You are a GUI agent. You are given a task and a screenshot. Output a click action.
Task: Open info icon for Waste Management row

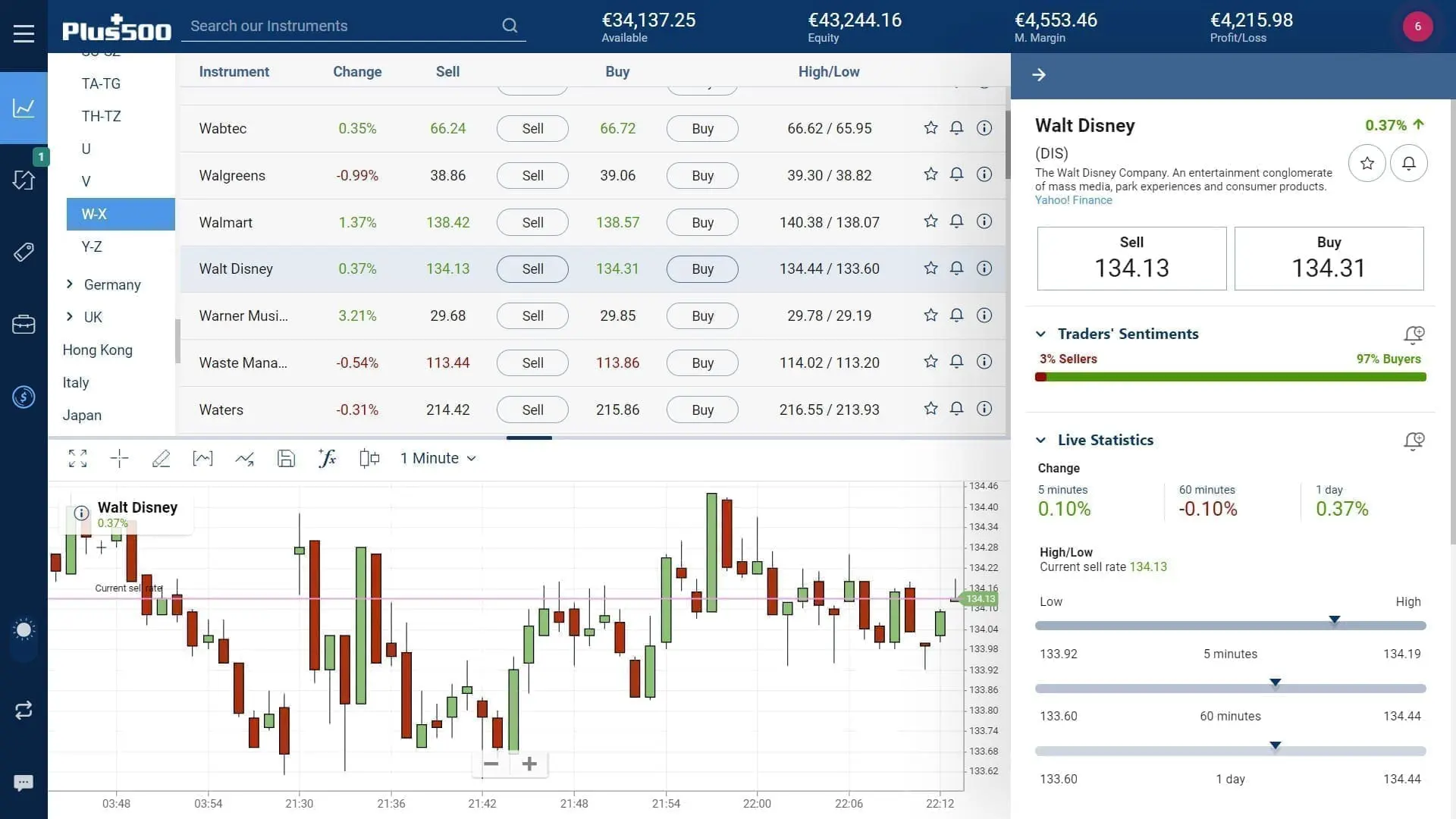tap(984, 362)
